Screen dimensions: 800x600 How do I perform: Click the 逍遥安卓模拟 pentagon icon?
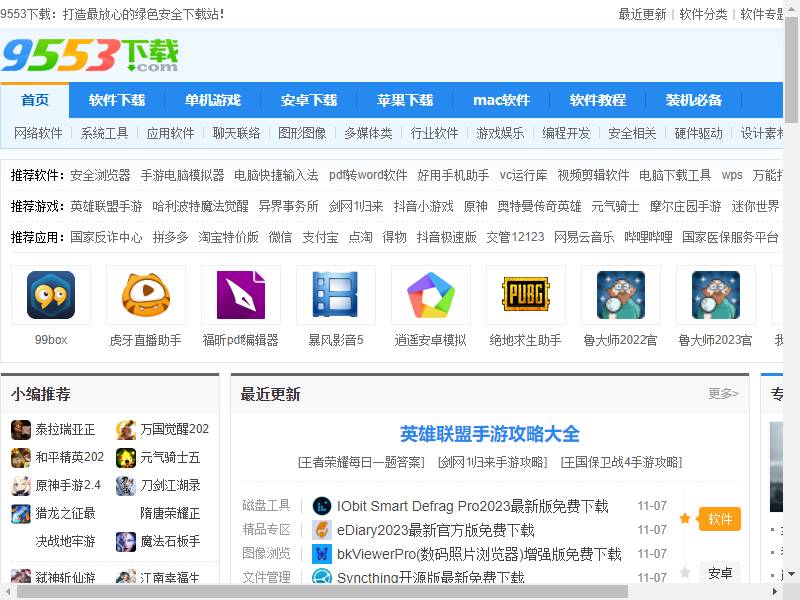tap(431, 295)
